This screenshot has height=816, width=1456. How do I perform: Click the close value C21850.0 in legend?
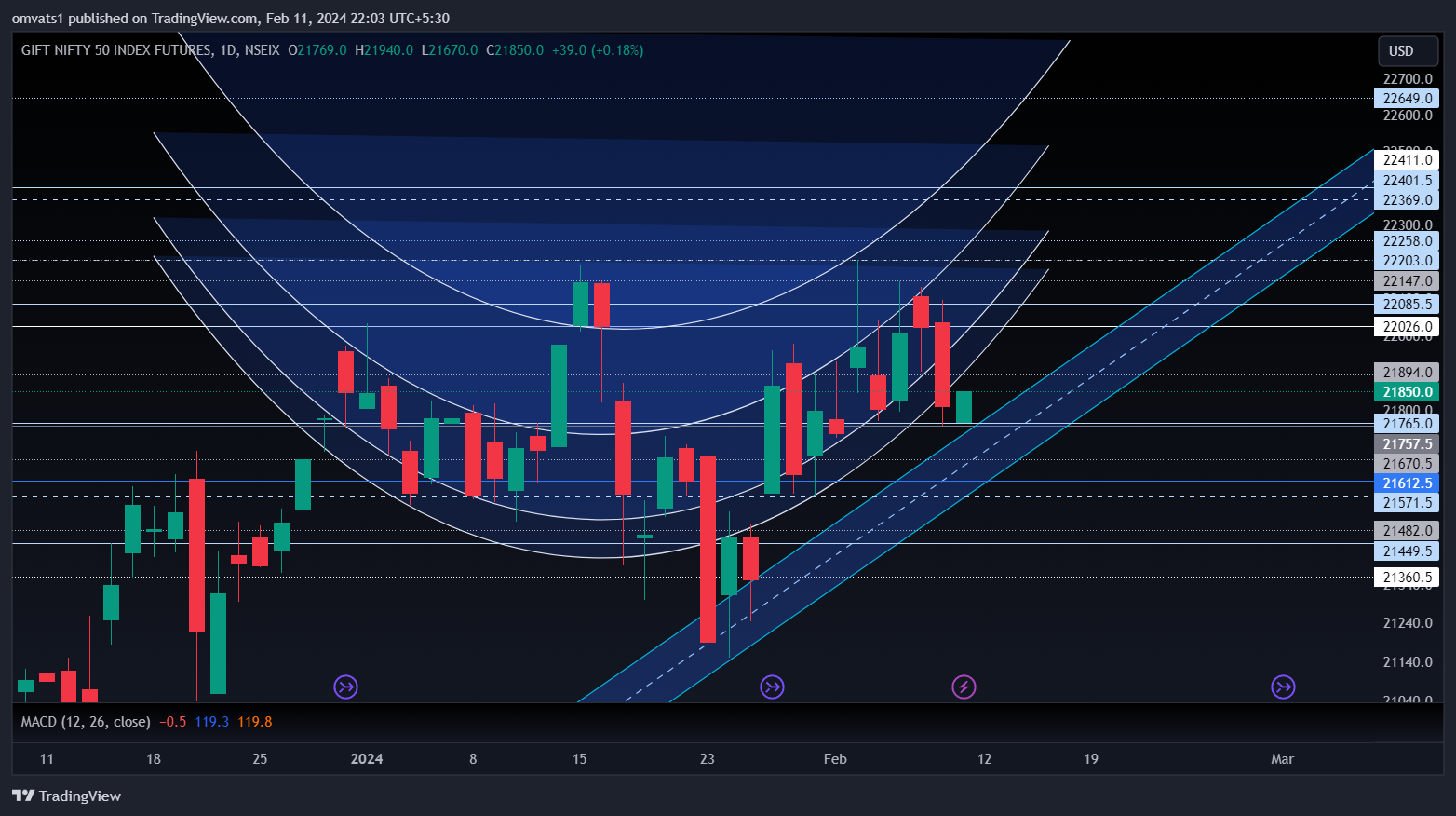click(515, 50)
